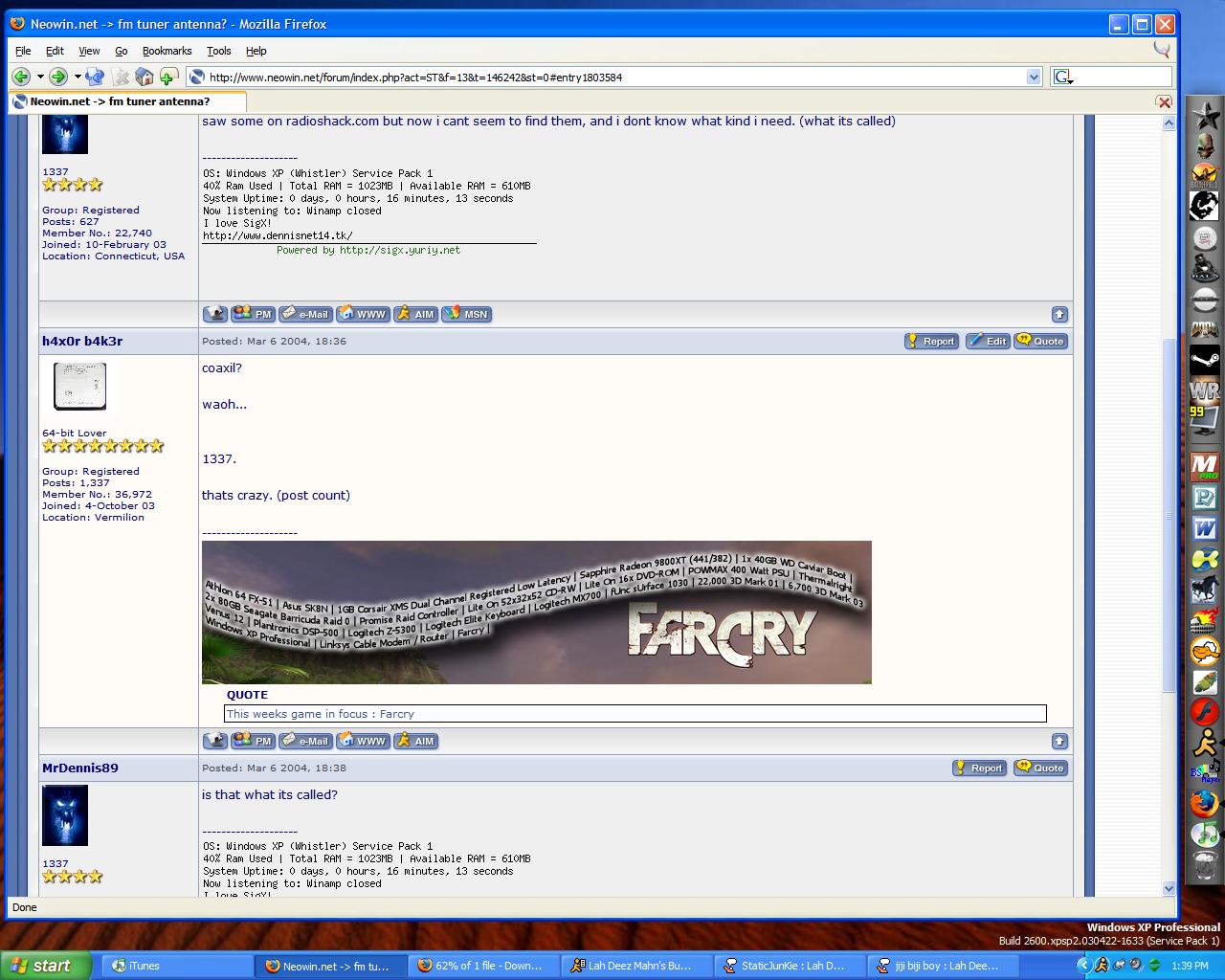Click the profile icon under the Farcry signature
This screenshot has height=980, width=1225.
pyautogui.click(x=215, y=741)
